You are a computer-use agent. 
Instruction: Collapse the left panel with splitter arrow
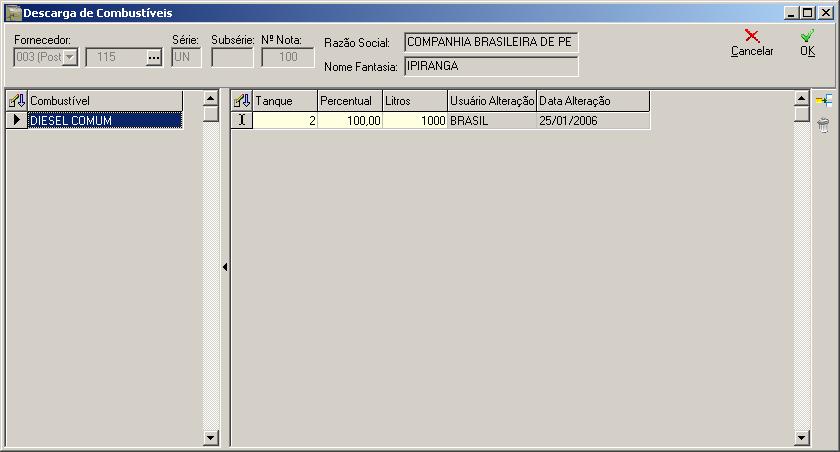coord(225,267)
